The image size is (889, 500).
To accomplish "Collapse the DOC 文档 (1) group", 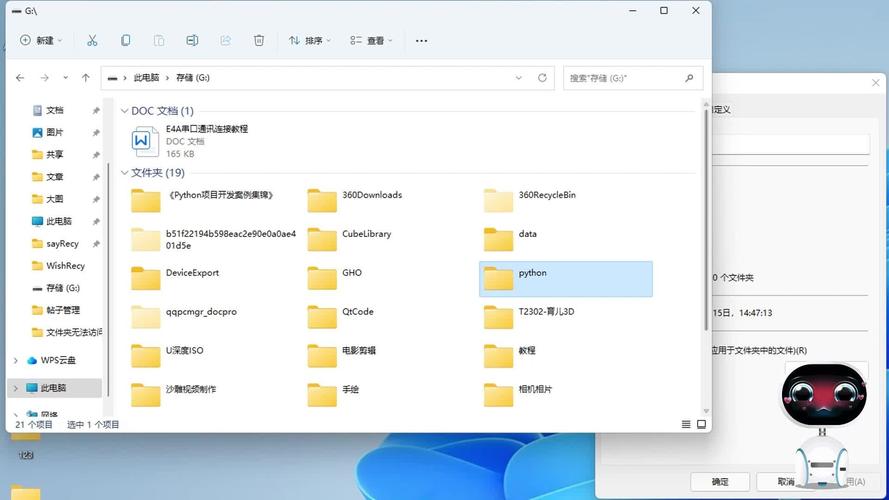I will click(124, 111).
